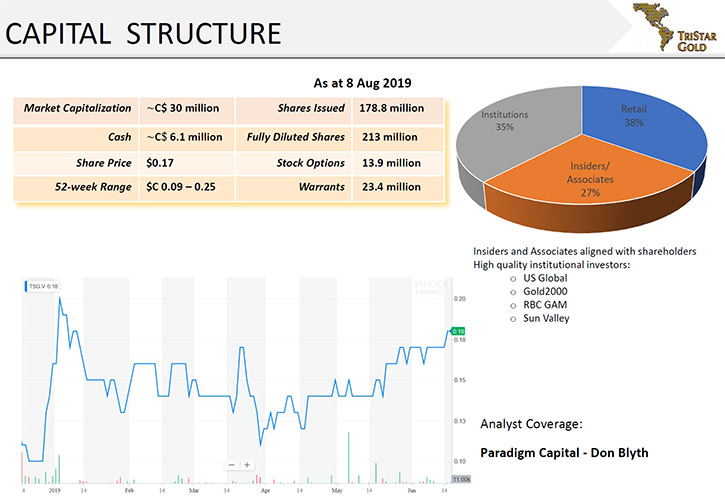
Task: Click the 'US Global' bullet item
Action: [545, 278]
